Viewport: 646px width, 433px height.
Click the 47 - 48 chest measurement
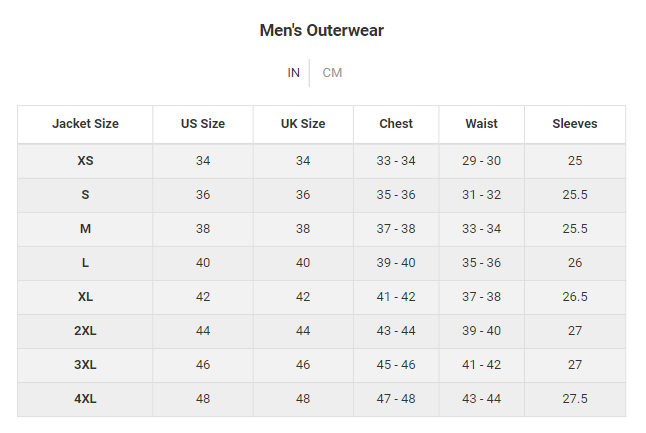click(396, 399)
